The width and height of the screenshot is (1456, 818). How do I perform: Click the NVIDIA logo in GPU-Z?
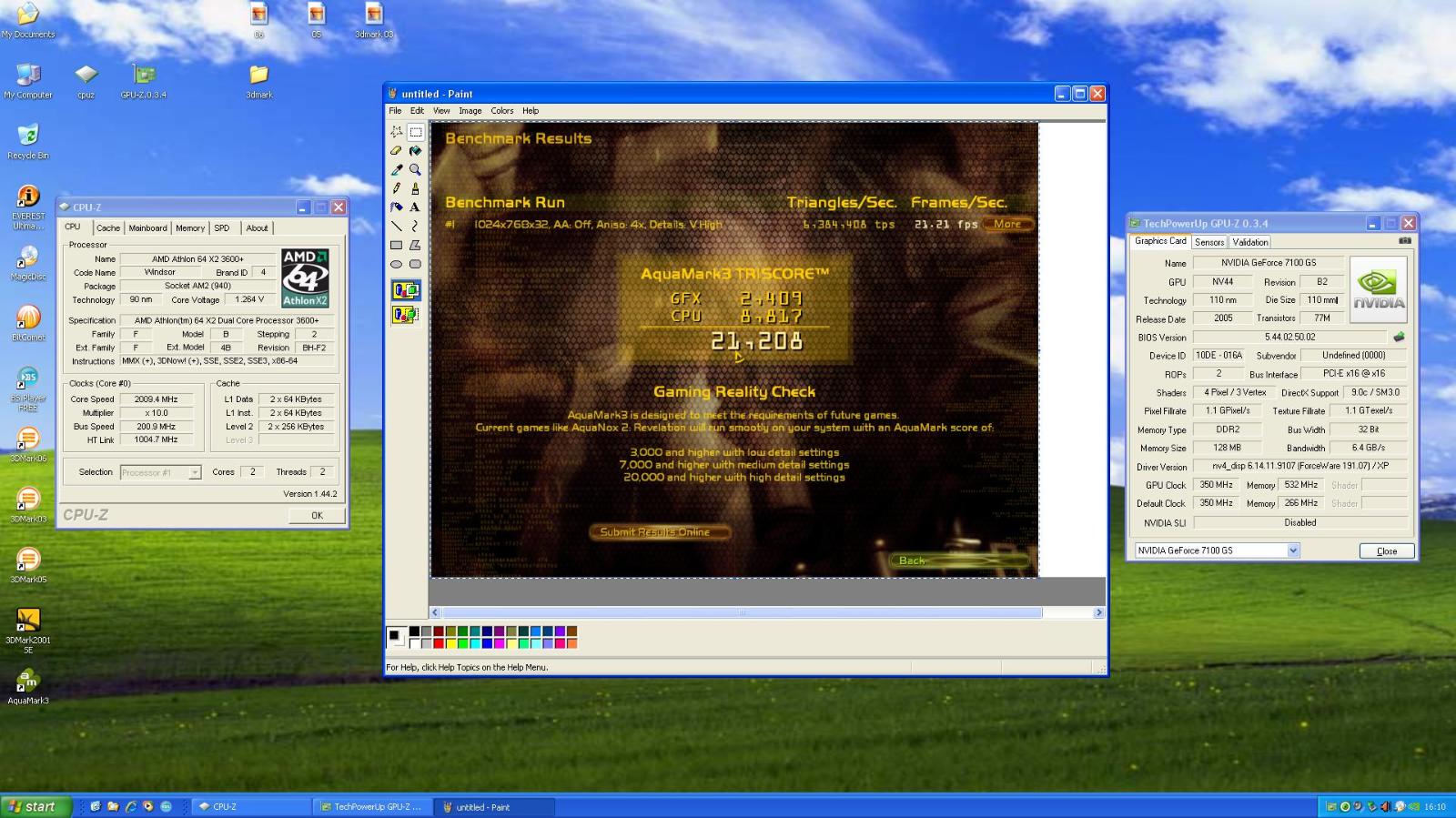click(1378, 289)
